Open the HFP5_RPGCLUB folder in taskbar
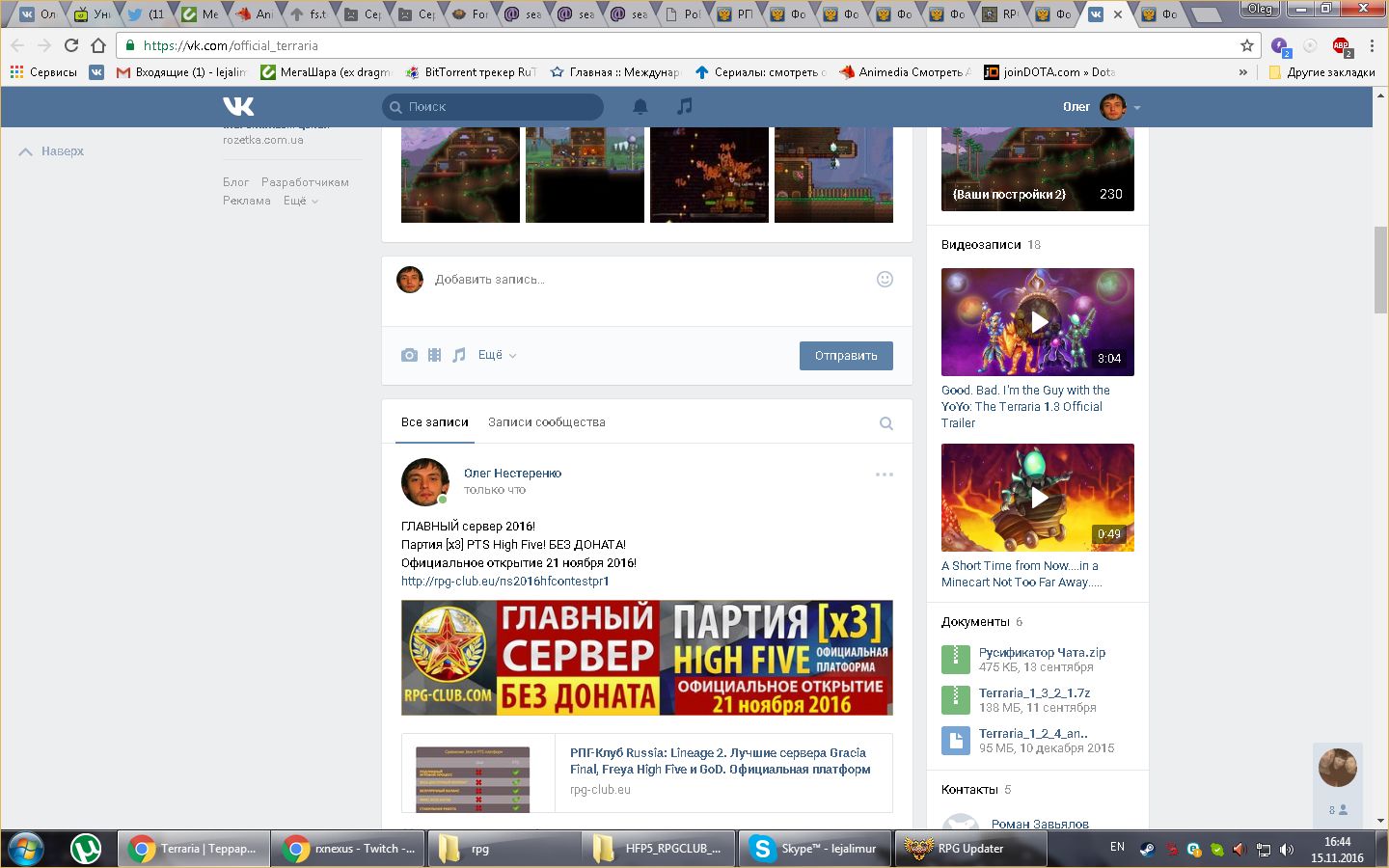 (x=659, y=849)
